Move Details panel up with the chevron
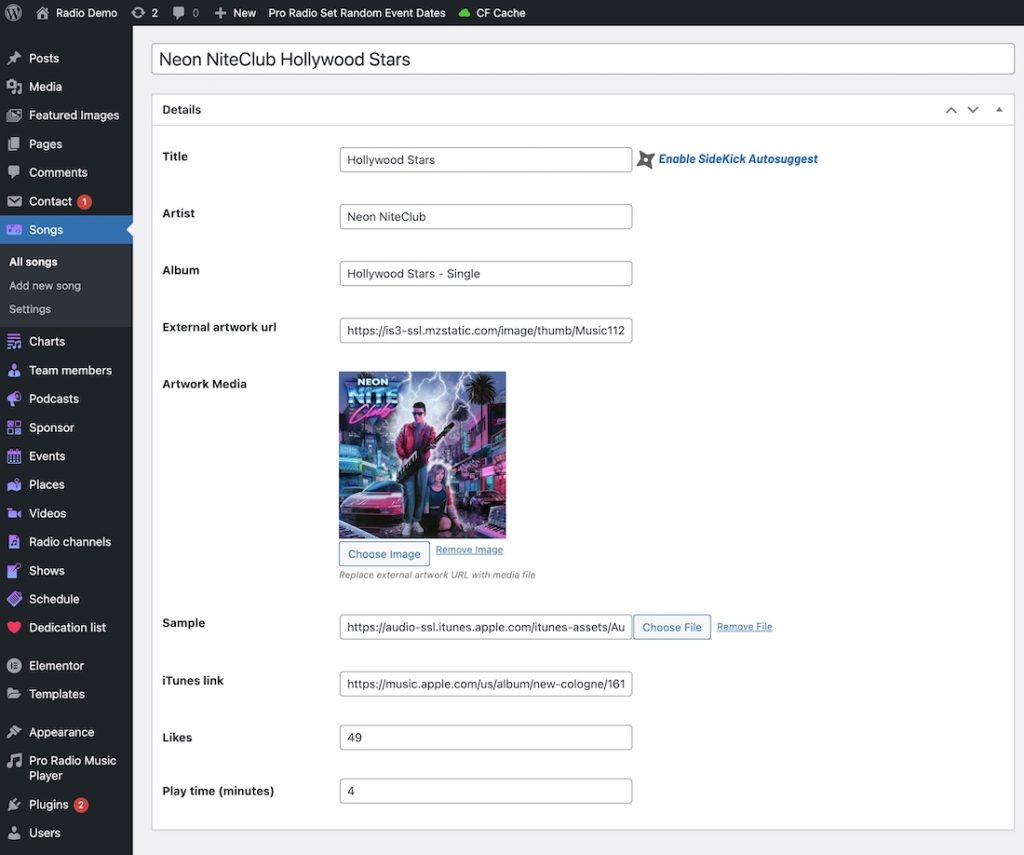Screen dimensions: 1024x855 950,109
